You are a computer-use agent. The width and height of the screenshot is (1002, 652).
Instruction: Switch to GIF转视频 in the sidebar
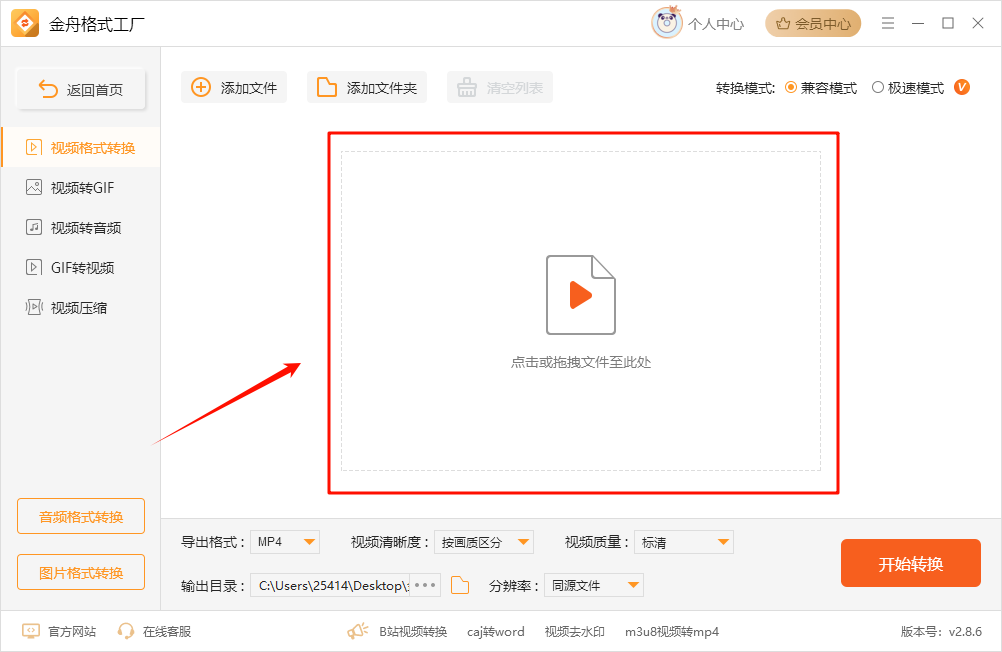click(81, 267)
